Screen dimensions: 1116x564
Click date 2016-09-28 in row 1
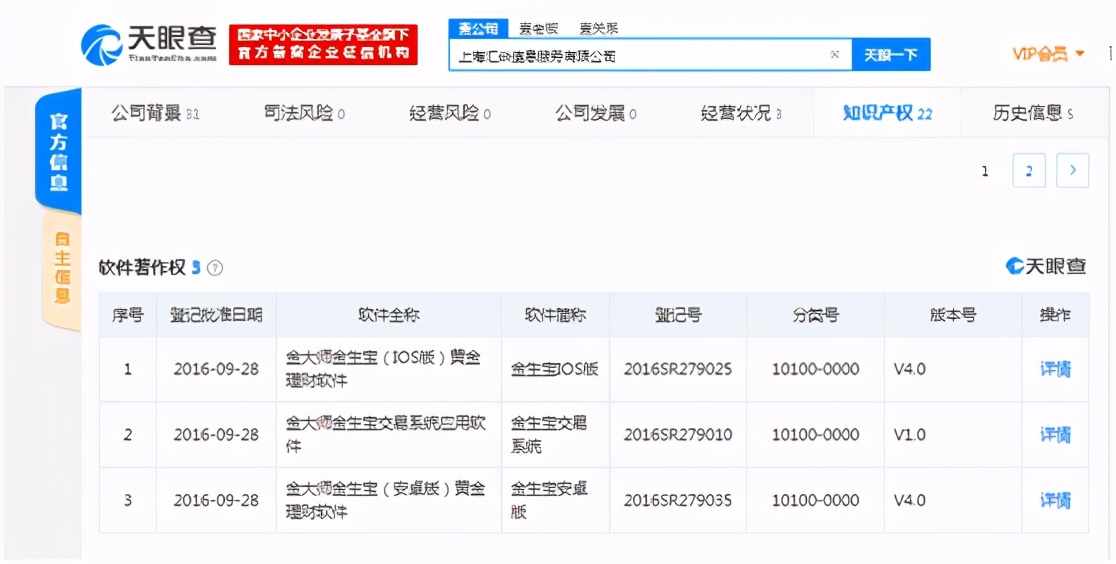pyautogui.click(x=216, y=370)
